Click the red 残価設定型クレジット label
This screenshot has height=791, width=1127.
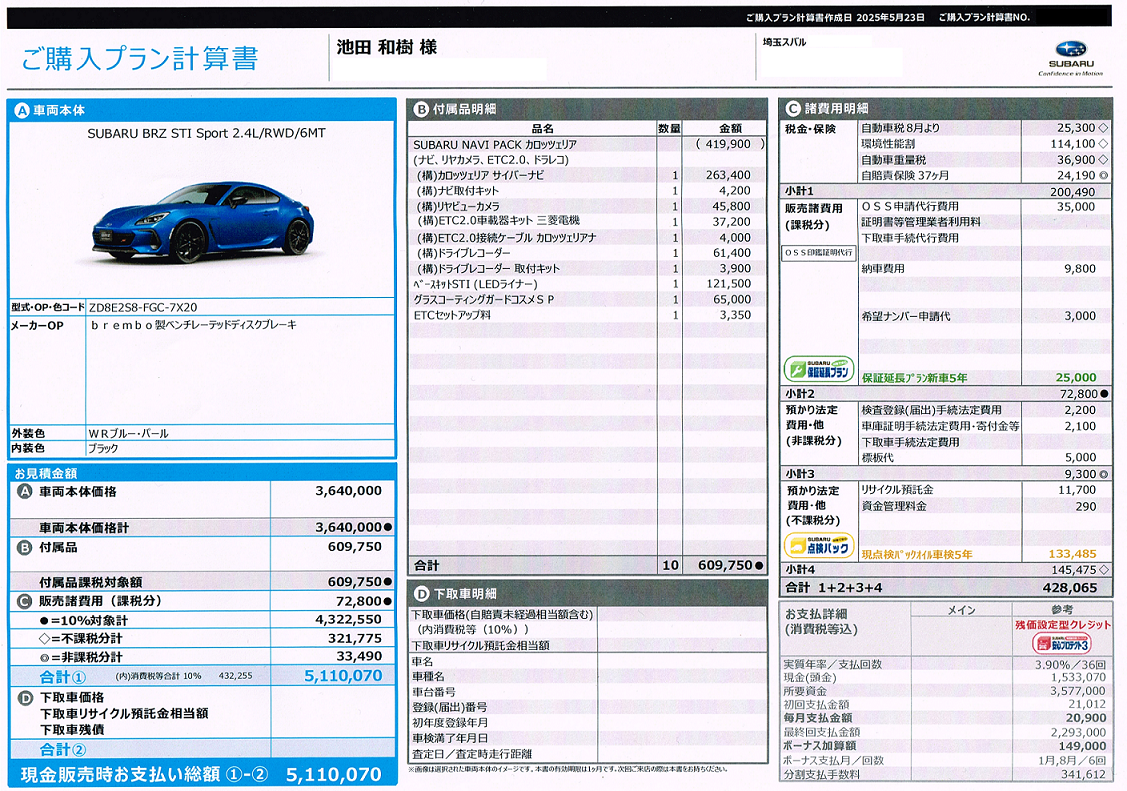(x=1062, y=625)
